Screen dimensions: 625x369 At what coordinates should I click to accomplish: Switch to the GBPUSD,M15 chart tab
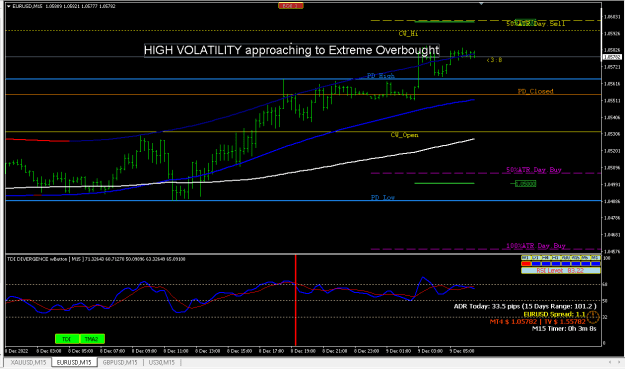pyautogui.click(x=120, y=362)
